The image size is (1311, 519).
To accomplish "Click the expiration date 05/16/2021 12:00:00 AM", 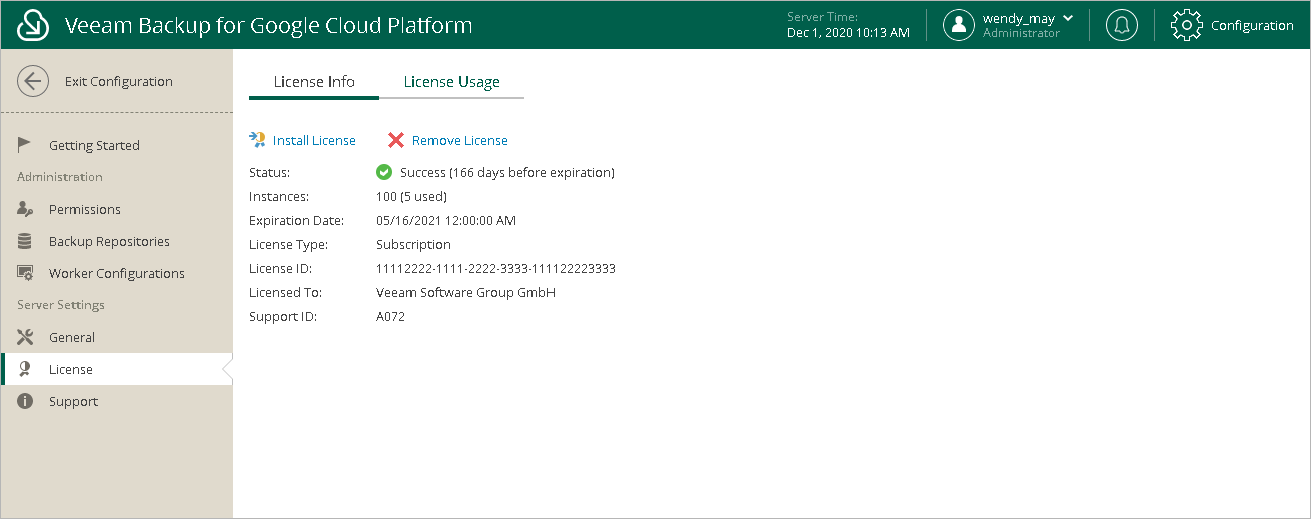I will 446,220.
